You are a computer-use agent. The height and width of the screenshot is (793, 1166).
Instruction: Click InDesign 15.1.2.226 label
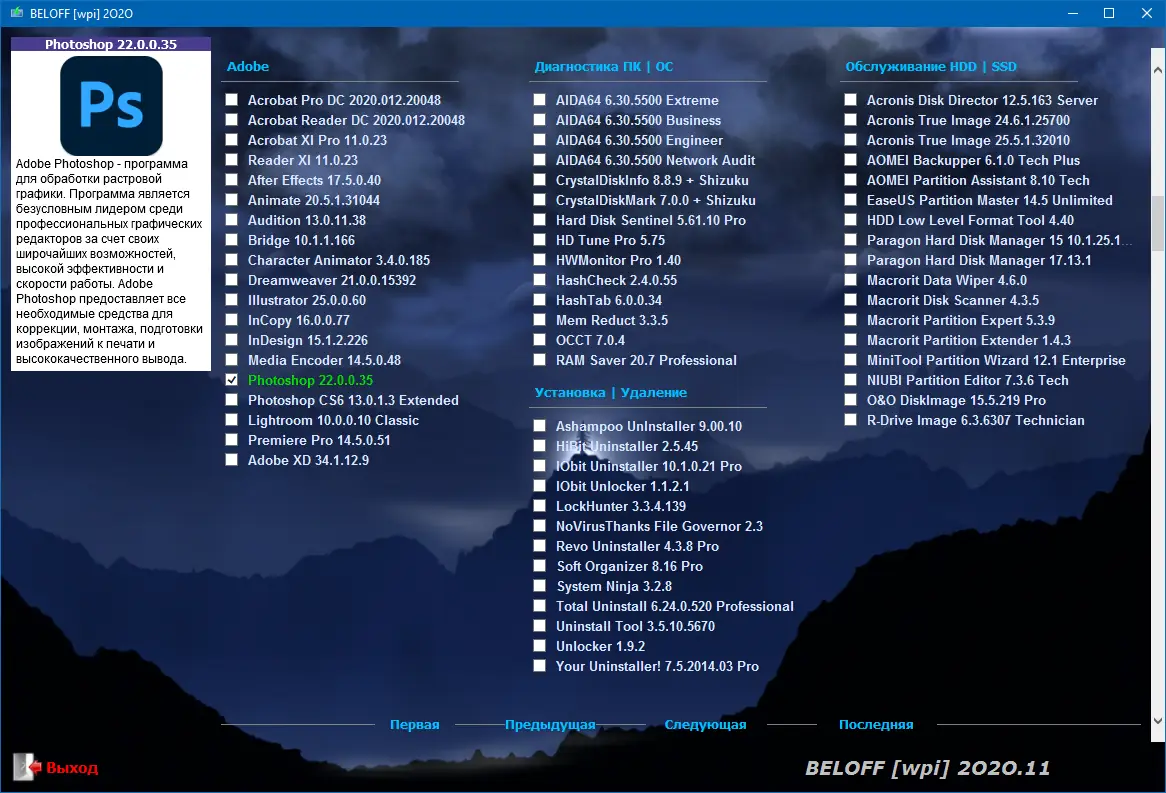pos(308,340)
